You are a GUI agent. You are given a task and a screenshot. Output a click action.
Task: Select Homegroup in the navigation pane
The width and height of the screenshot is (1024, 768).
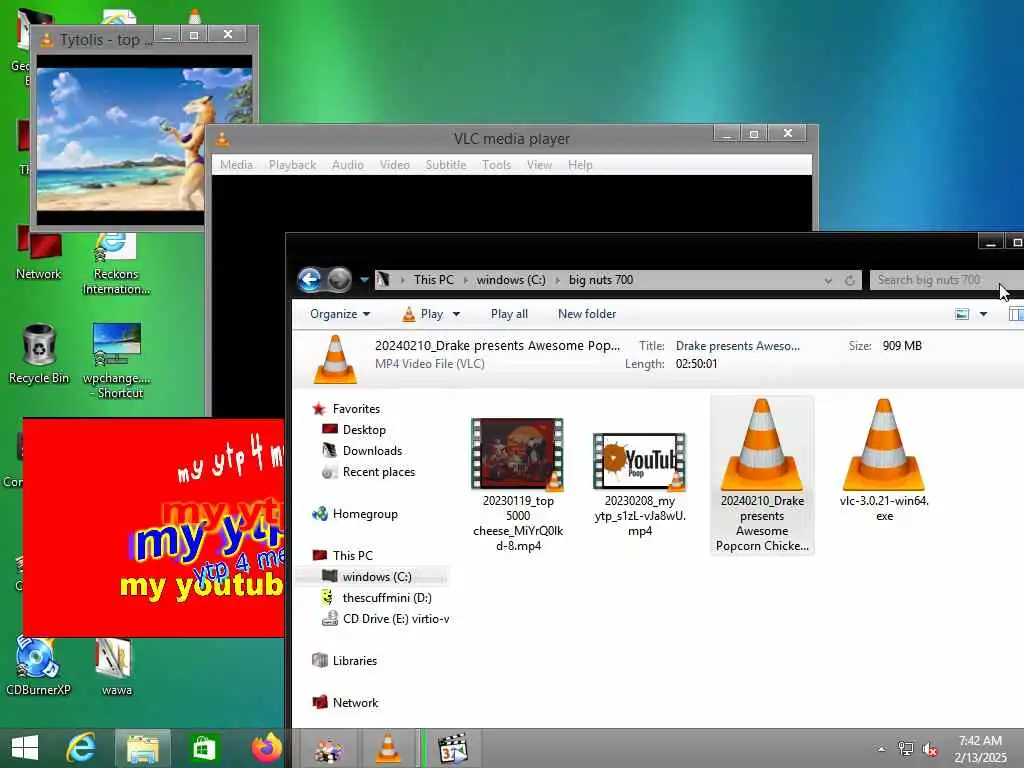[x=365, y=514]
